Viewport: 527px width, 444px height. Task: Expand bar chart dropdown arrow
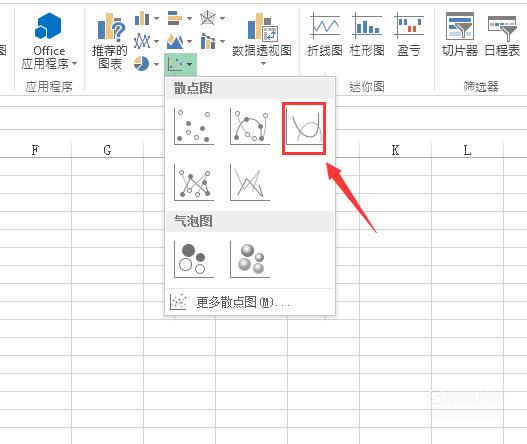190,18
